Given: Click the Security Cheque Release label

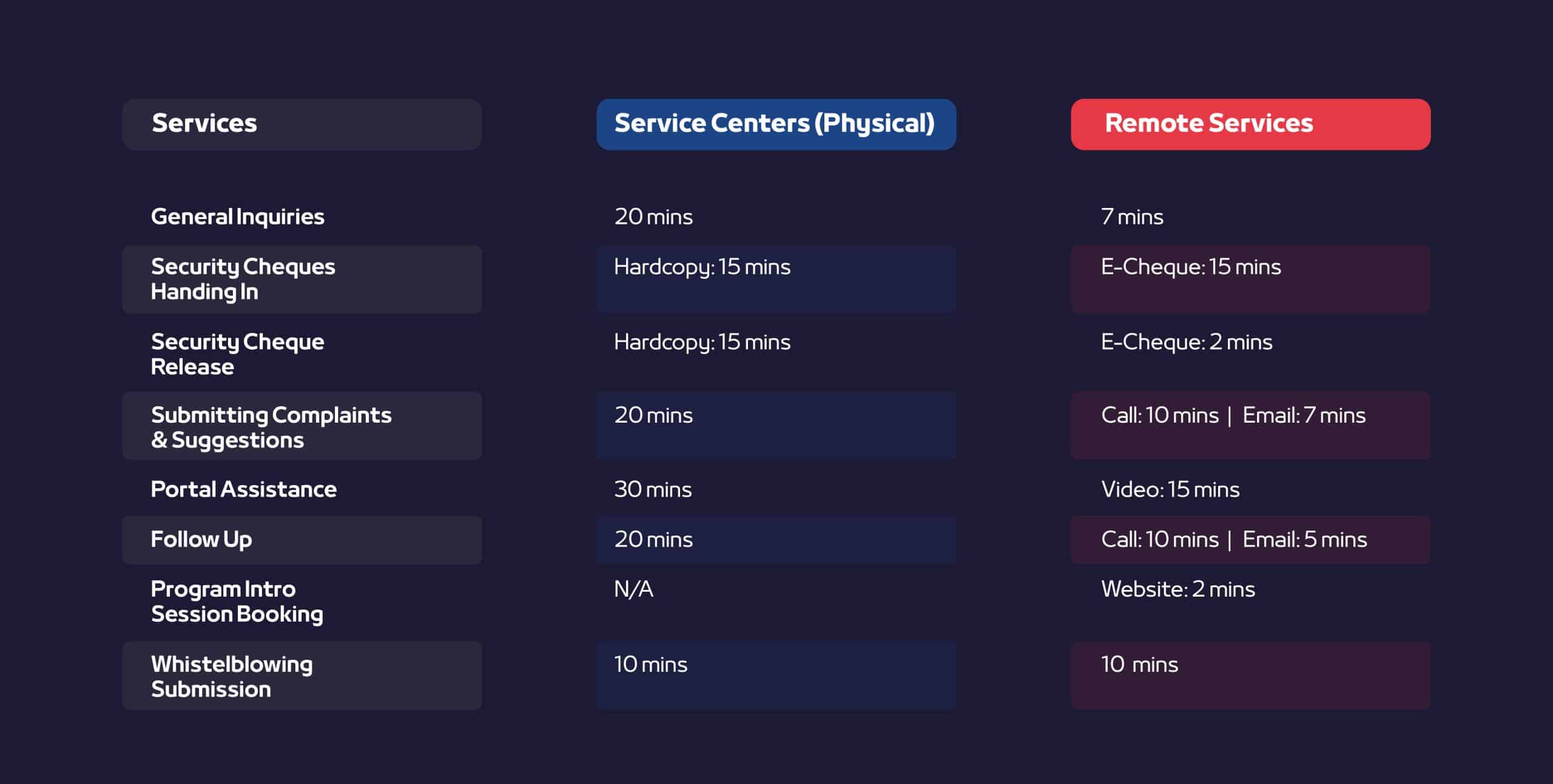Looking at the screenshot, I should coord(237,354).
